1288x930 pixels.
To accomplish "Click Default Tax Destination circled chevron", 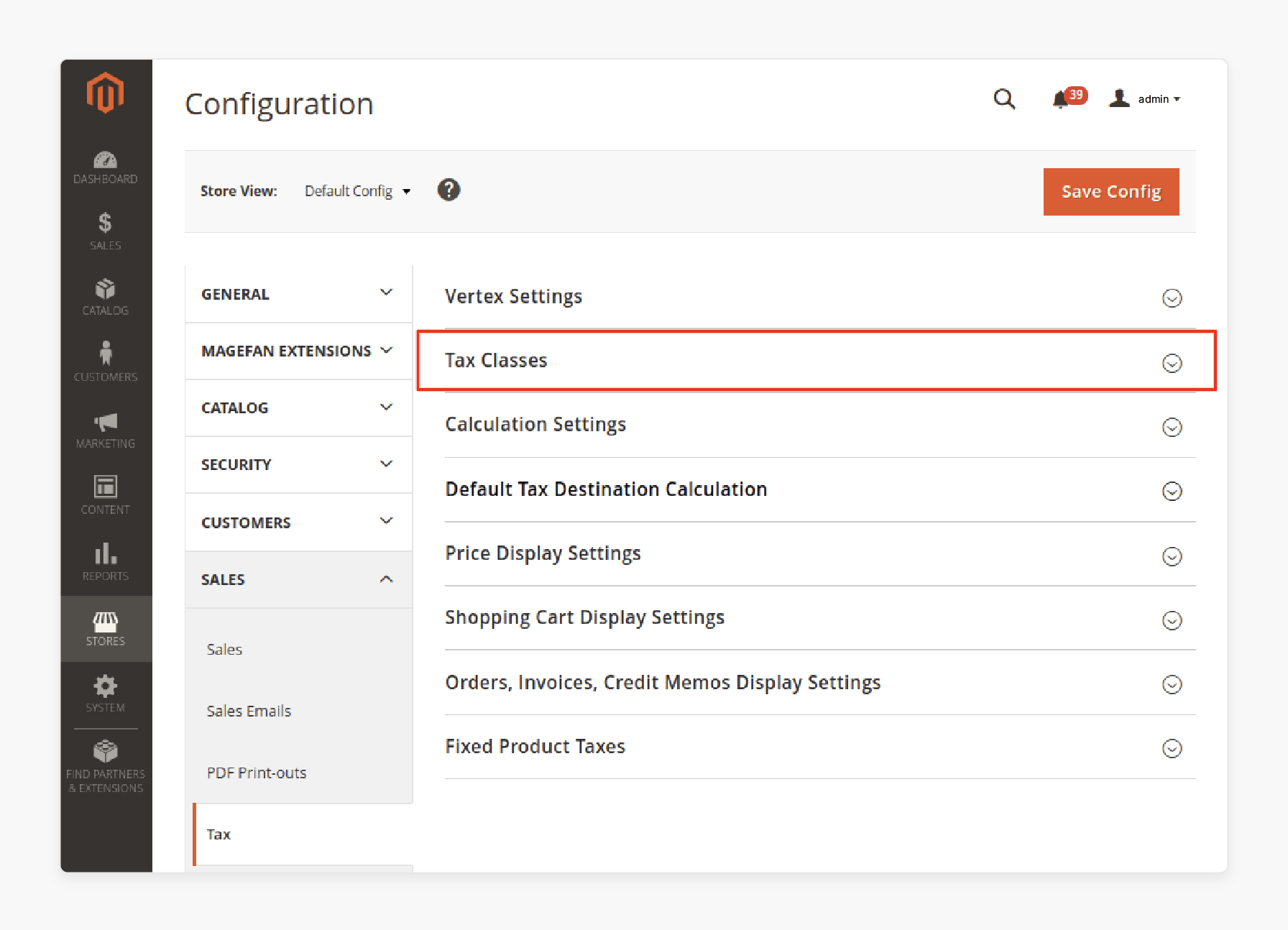I will click(x=1172, y=492).
